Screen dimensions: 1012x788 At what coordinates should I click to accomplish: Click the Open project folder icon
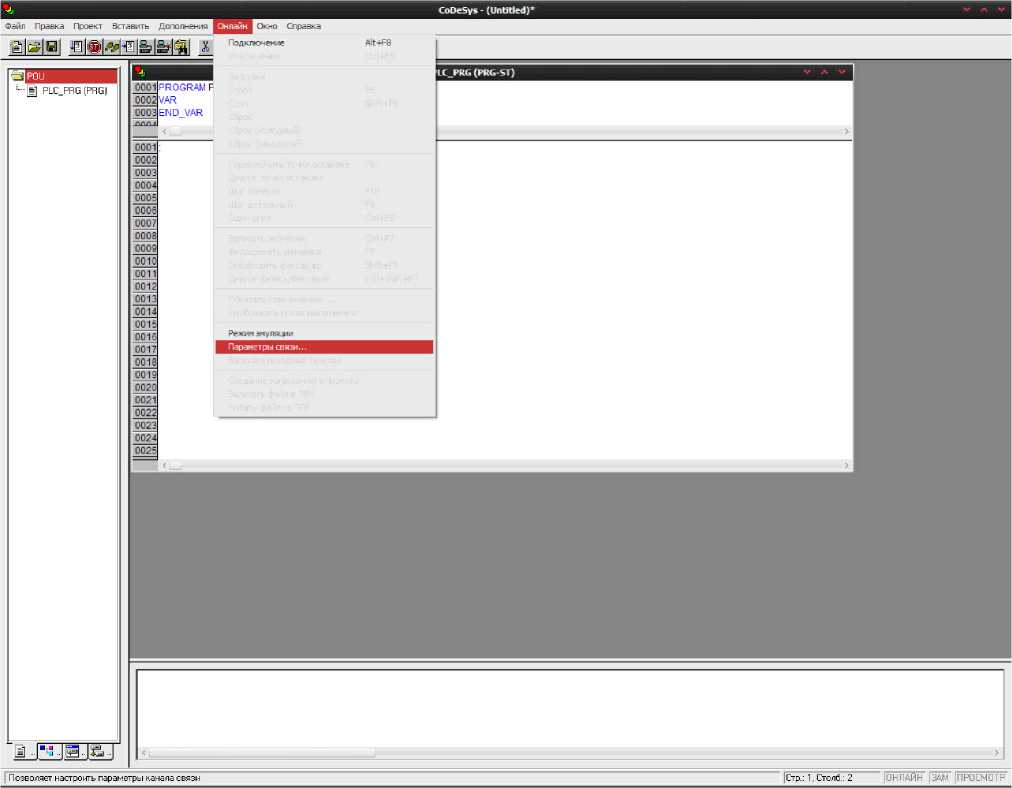[34, 47]
